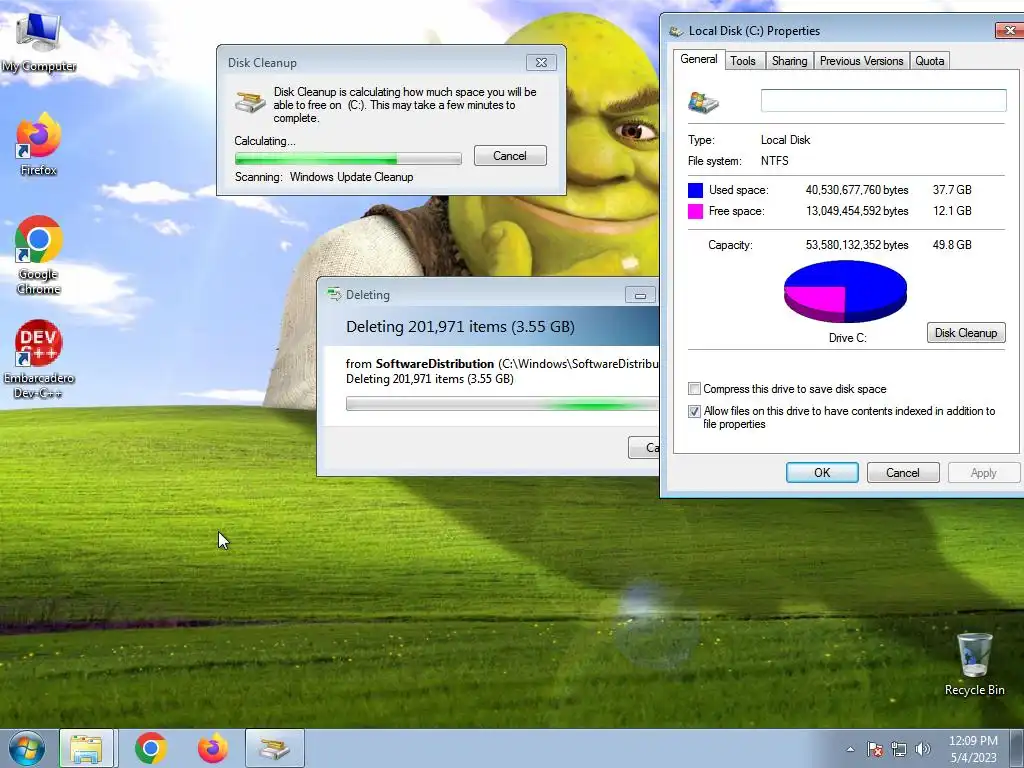Click the Deleting items progress bar

[502, 404]
